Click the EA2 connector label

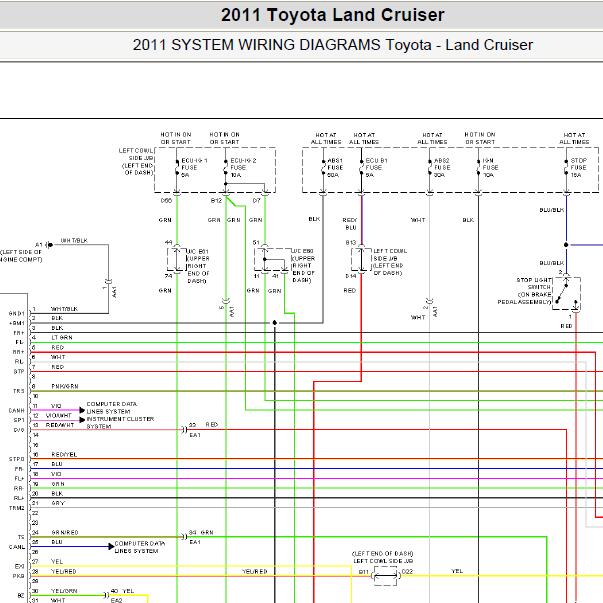(x=116, y=600)
